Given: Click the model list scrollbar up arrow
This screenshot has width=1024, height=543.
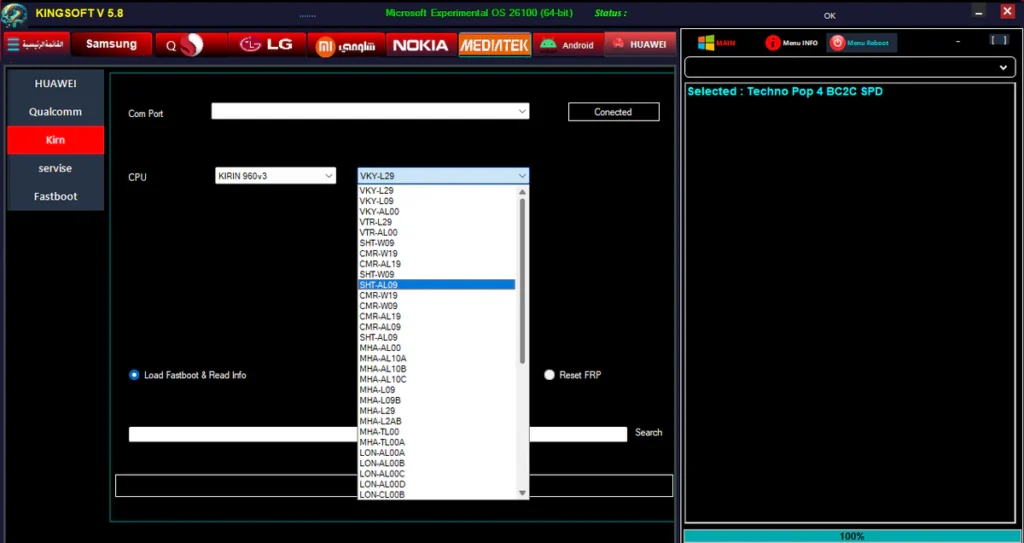Looking at the screenshot, I should pos(522,192).
